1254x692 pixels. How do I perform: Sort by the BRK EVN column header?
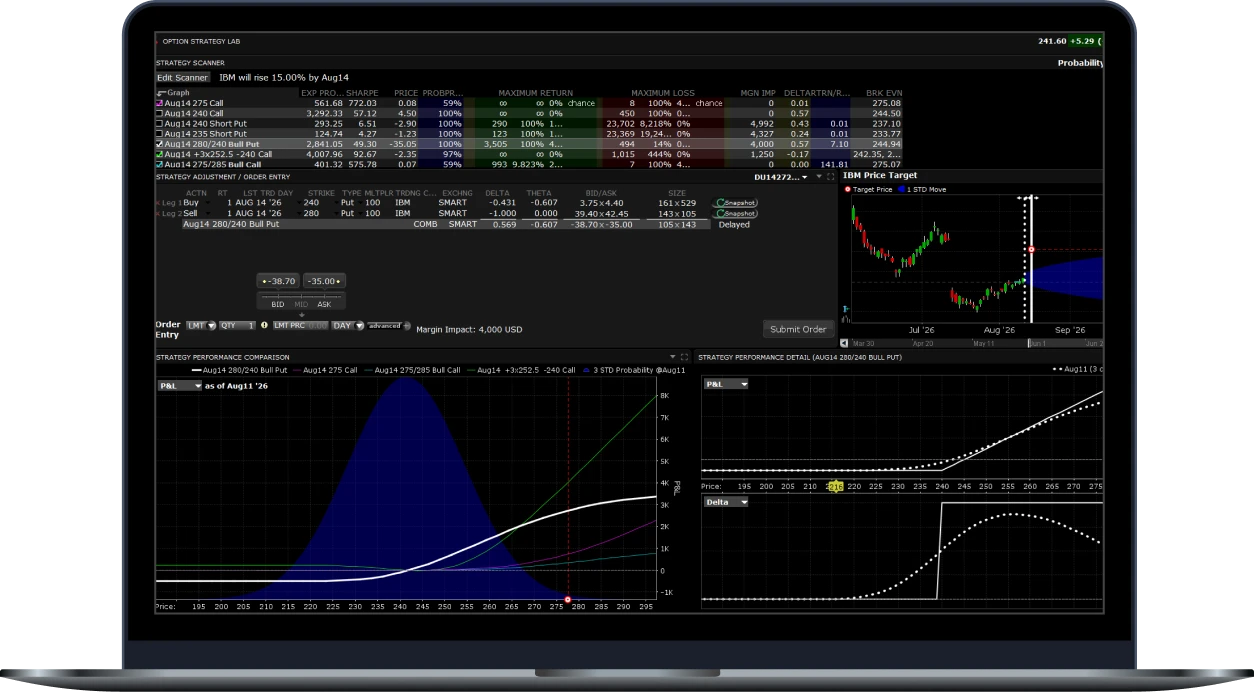(884, 93)
